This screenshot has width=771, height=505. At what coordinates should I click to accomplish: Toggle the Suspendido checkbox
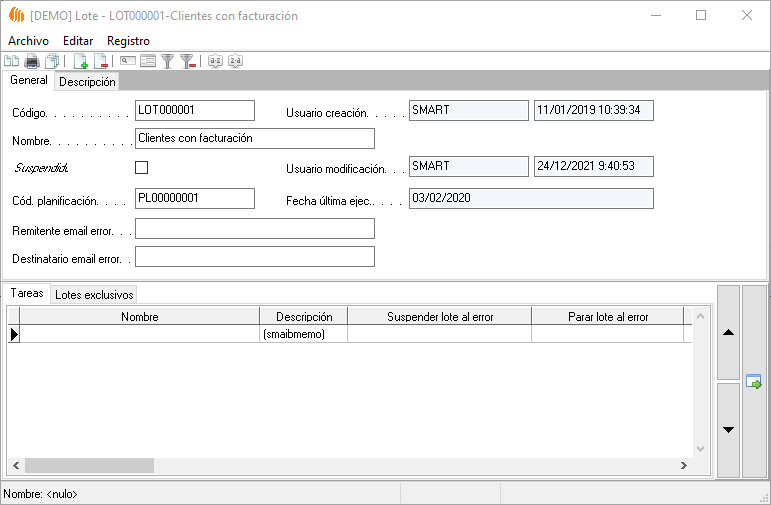(141, 167)
